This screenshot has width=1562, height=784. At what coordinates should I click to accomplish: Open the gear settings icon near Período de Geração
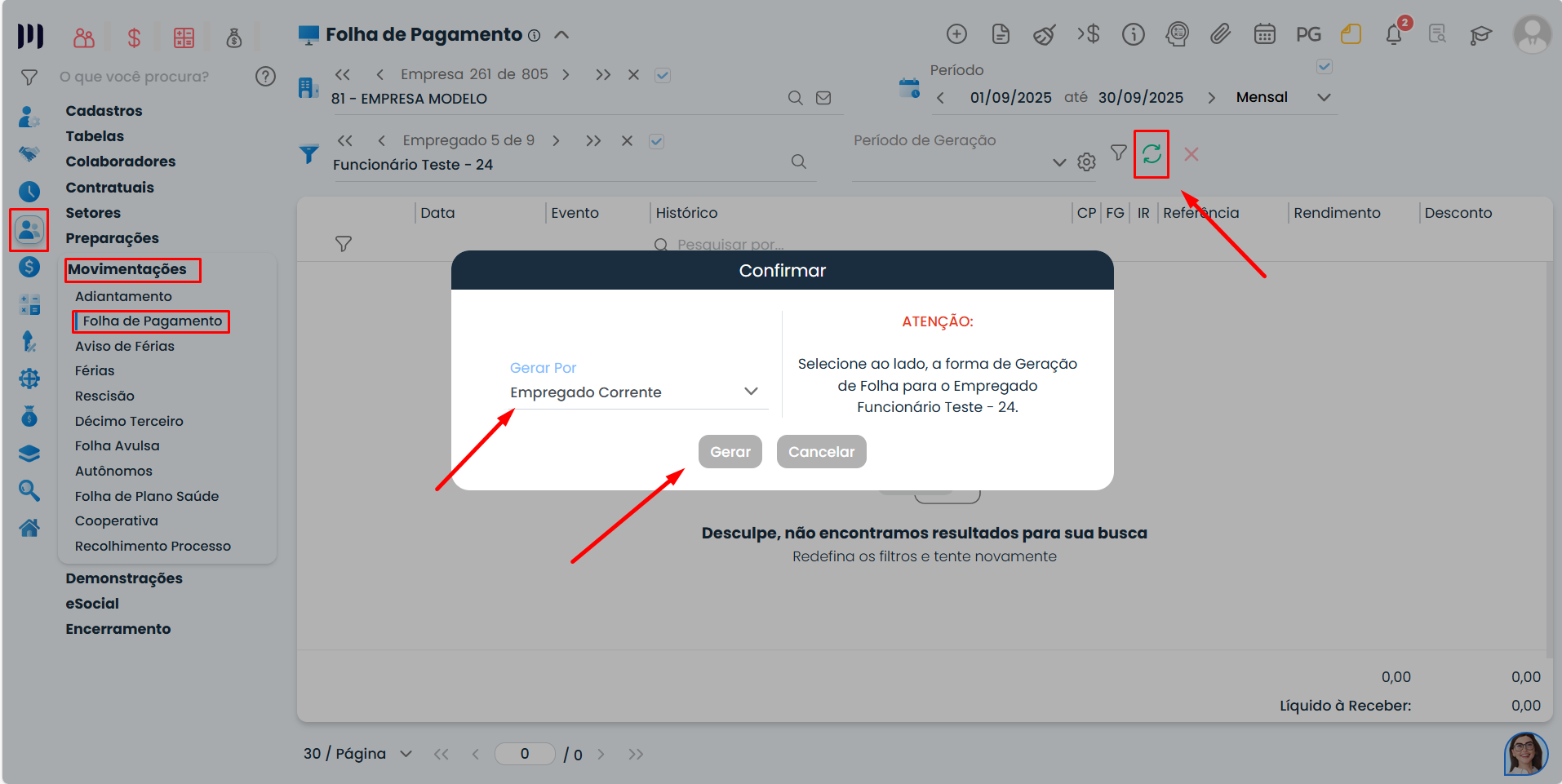(1086, 162)
